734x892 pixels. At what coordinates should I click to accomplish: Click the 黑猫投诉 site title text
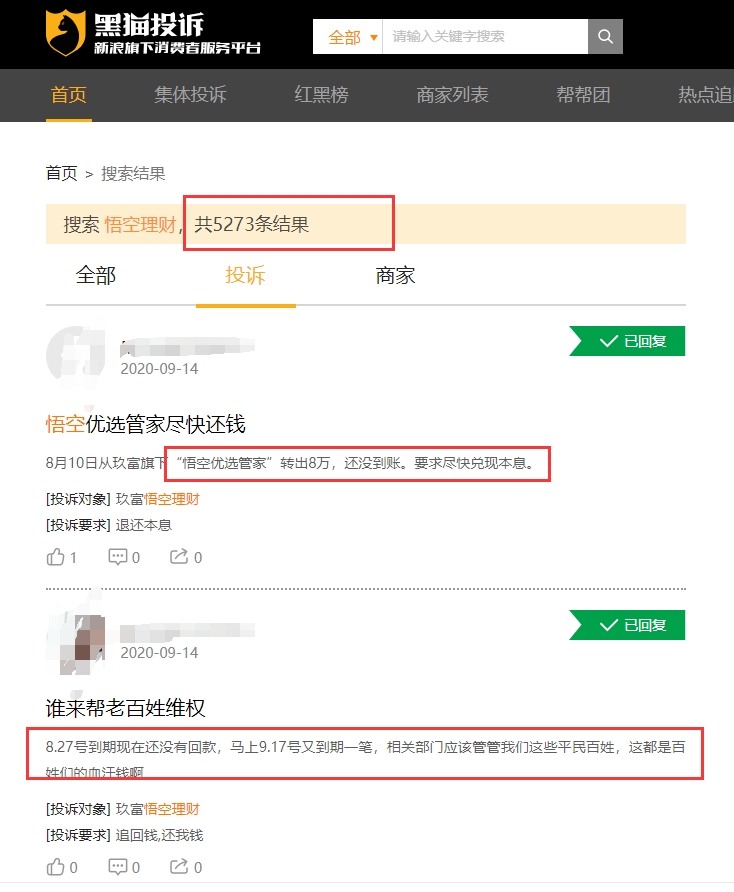pyautogui.click(x=149, y=24)
